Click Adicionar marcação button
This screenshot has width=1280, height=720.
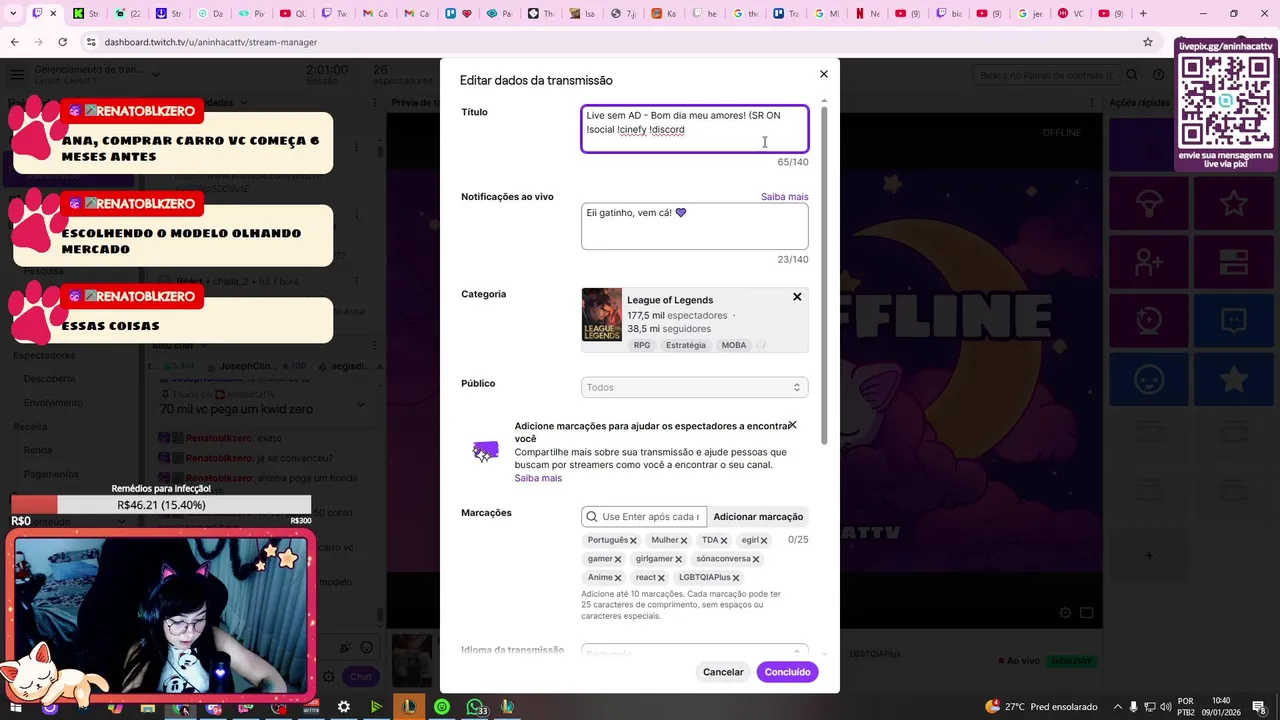pyautogui.click(x=758, y=517)
